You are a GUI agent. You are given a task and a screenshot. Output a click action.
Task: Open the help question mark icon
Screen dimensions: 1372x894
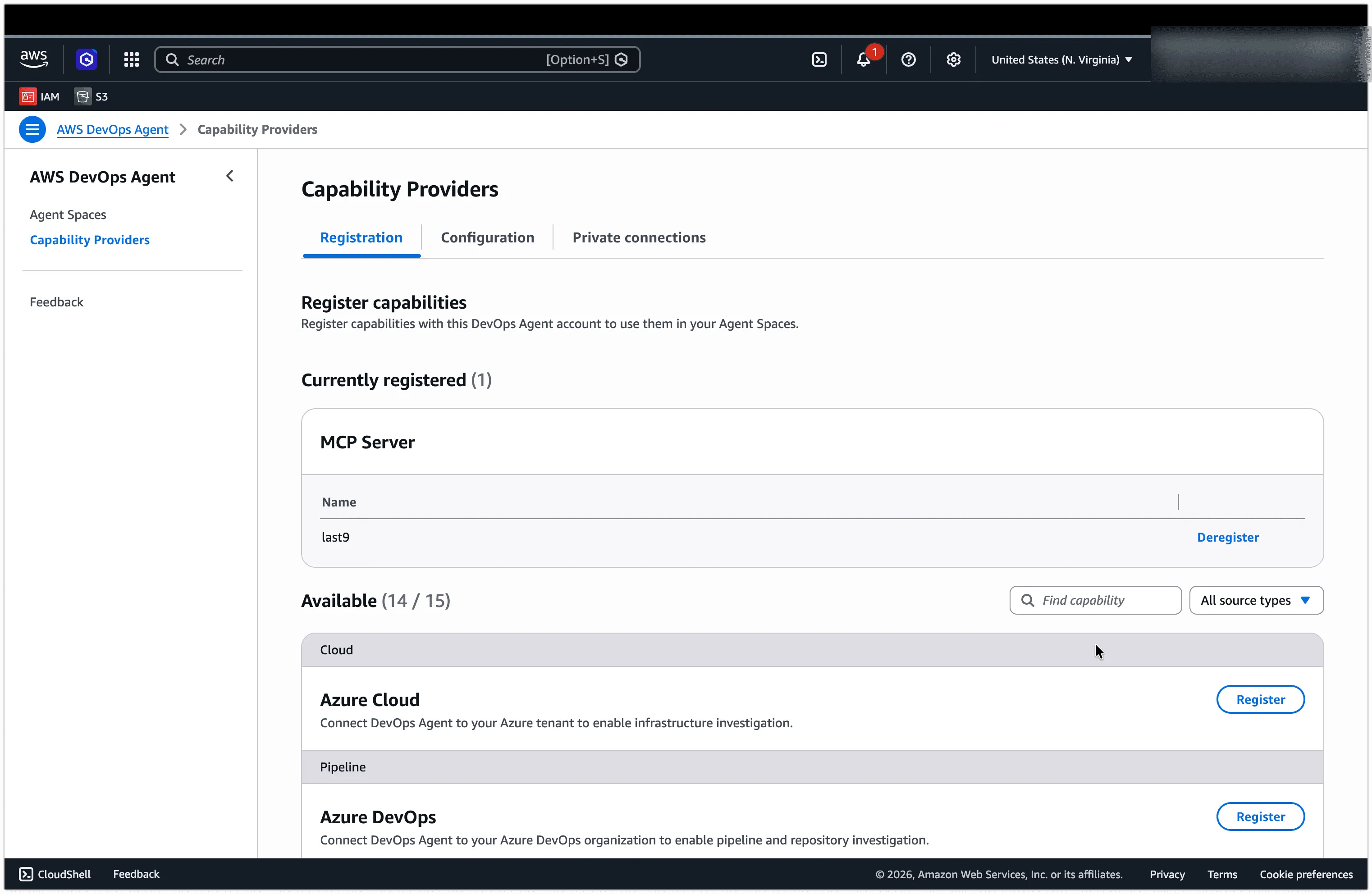point(909,59)
